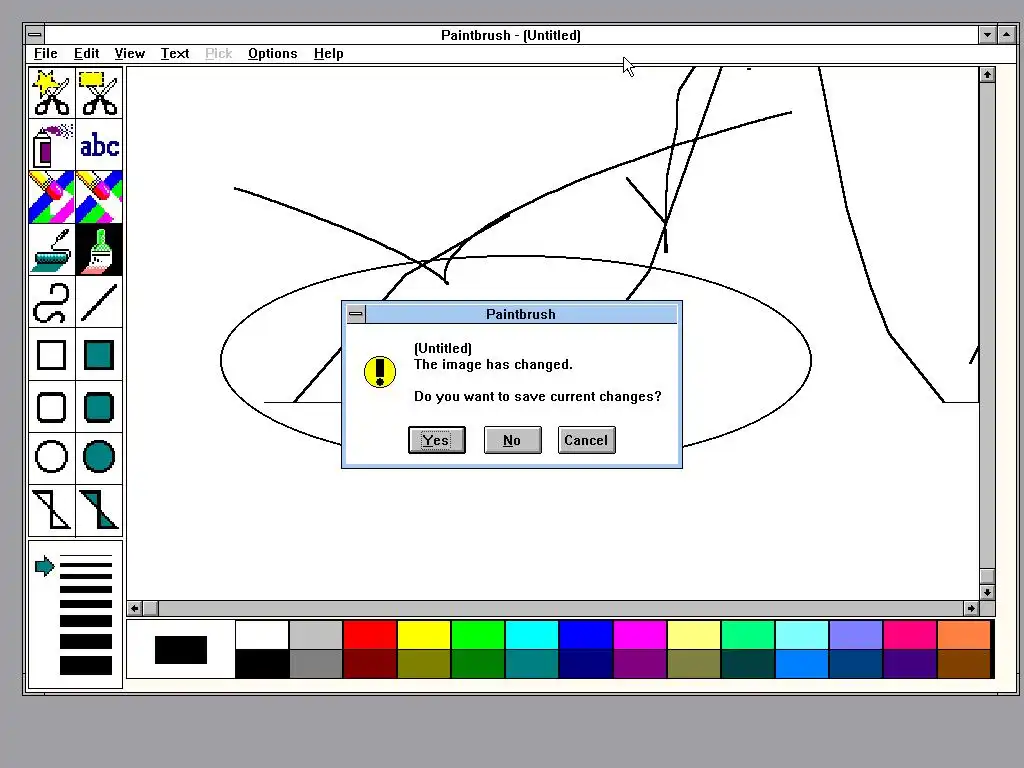Click the horizontal scrollbar left arrow
Image resolution: width=1024 pixels, height=768 pixels.
pyautogui.click(x=135, y=609)
